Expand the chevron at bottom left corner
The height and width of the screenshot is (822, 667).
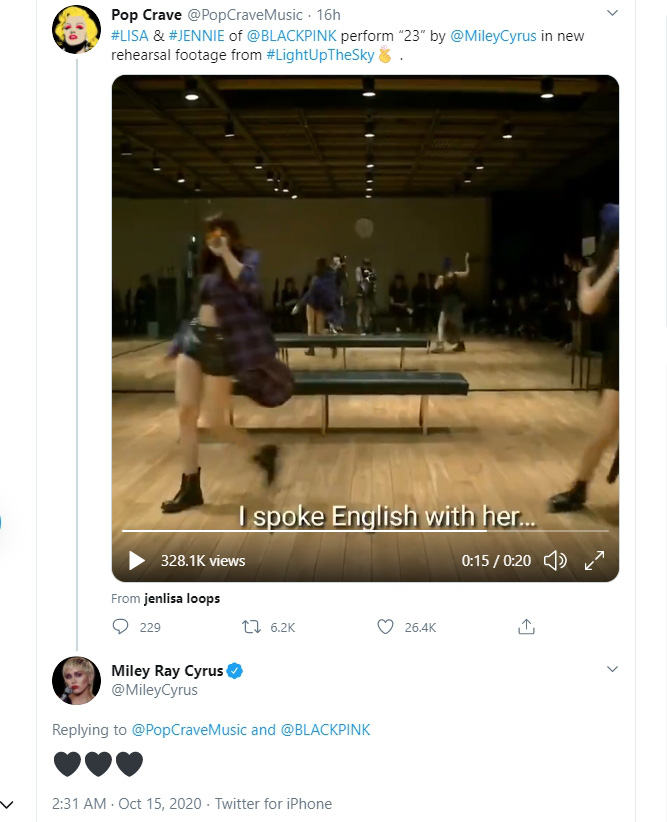click(6, 804)
